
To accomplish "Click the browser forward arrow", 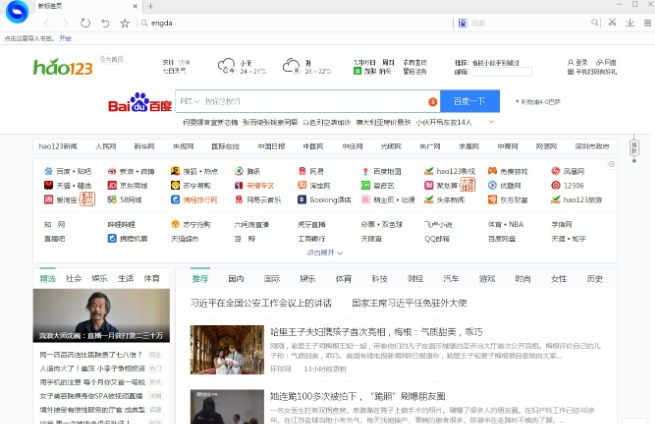I will pyautogui.click(x=66, y=23).
